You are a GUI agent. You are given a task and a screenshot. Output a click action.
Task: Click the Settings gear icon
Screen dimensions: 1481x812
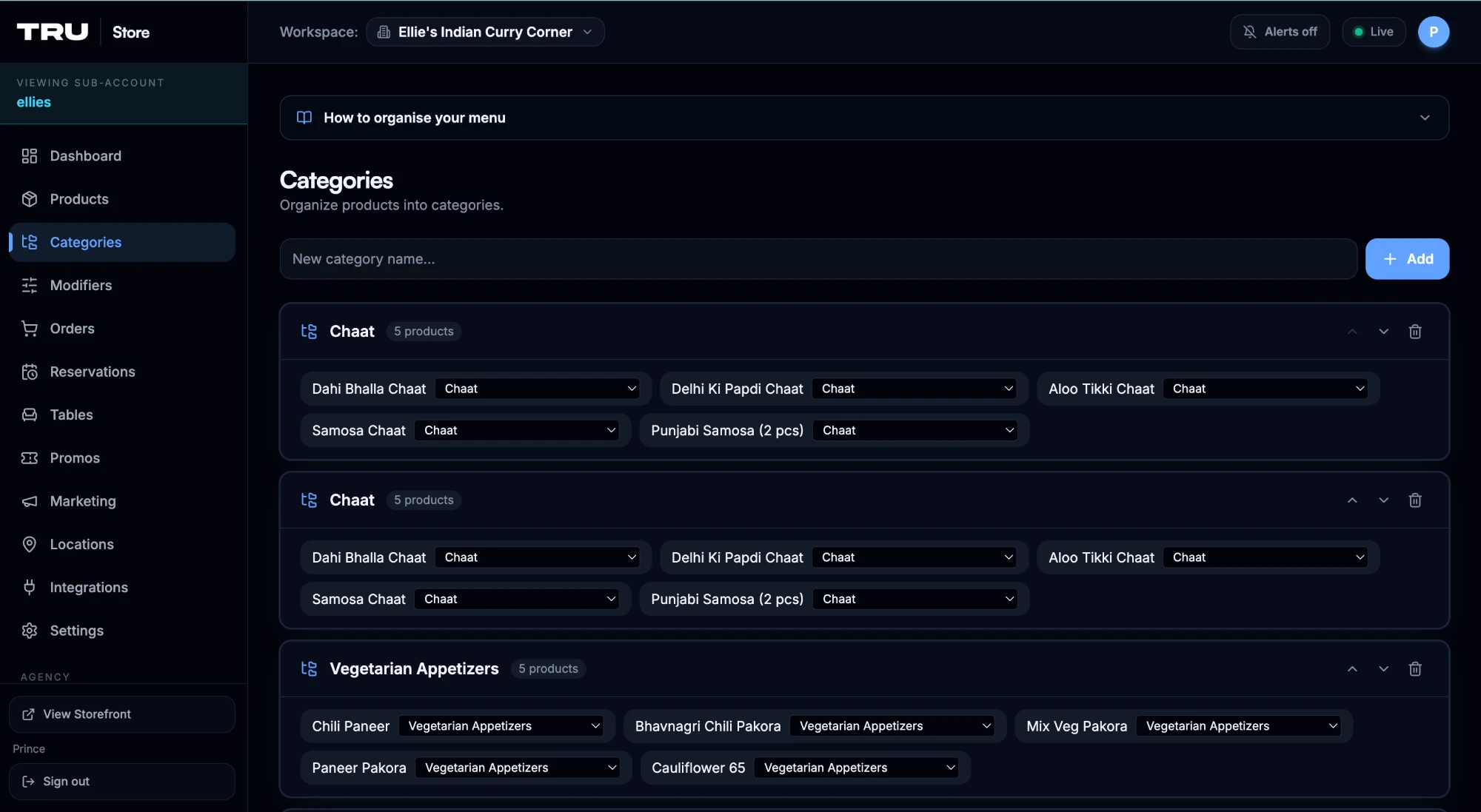[x=30, y=631]
